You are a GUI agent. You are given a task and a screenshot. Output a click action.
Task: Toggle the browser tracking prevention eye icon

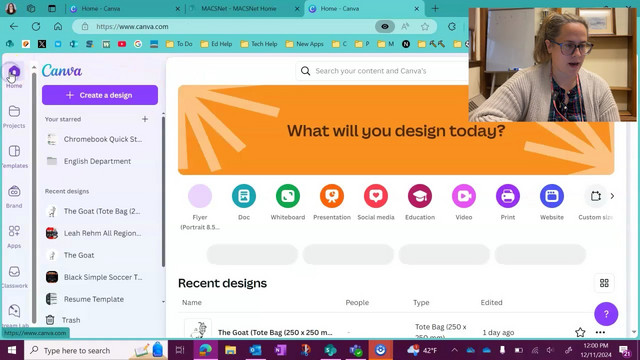[385, 27]
